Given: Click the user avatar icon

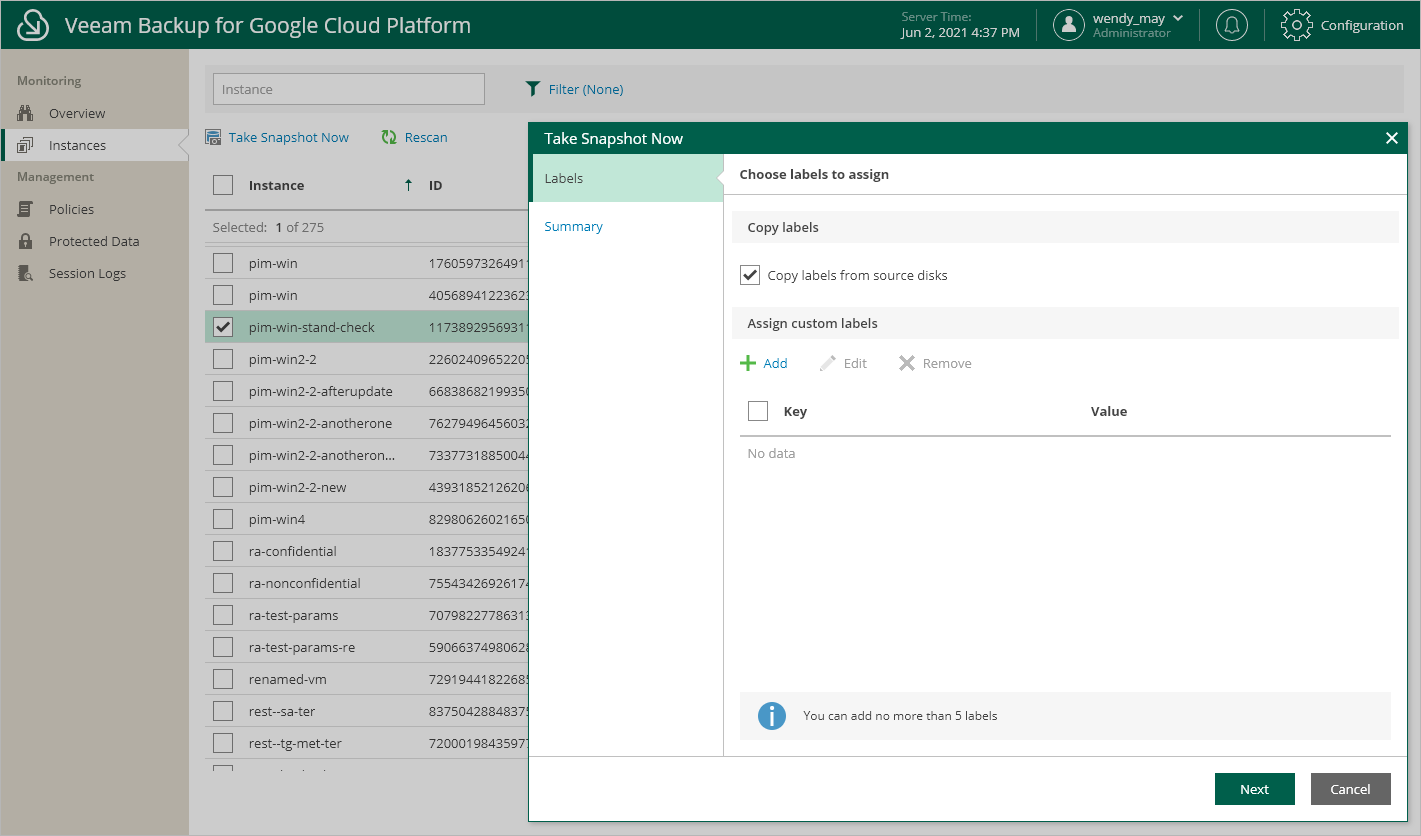Looking at the screenshot, I should (x=1069, y=25).
